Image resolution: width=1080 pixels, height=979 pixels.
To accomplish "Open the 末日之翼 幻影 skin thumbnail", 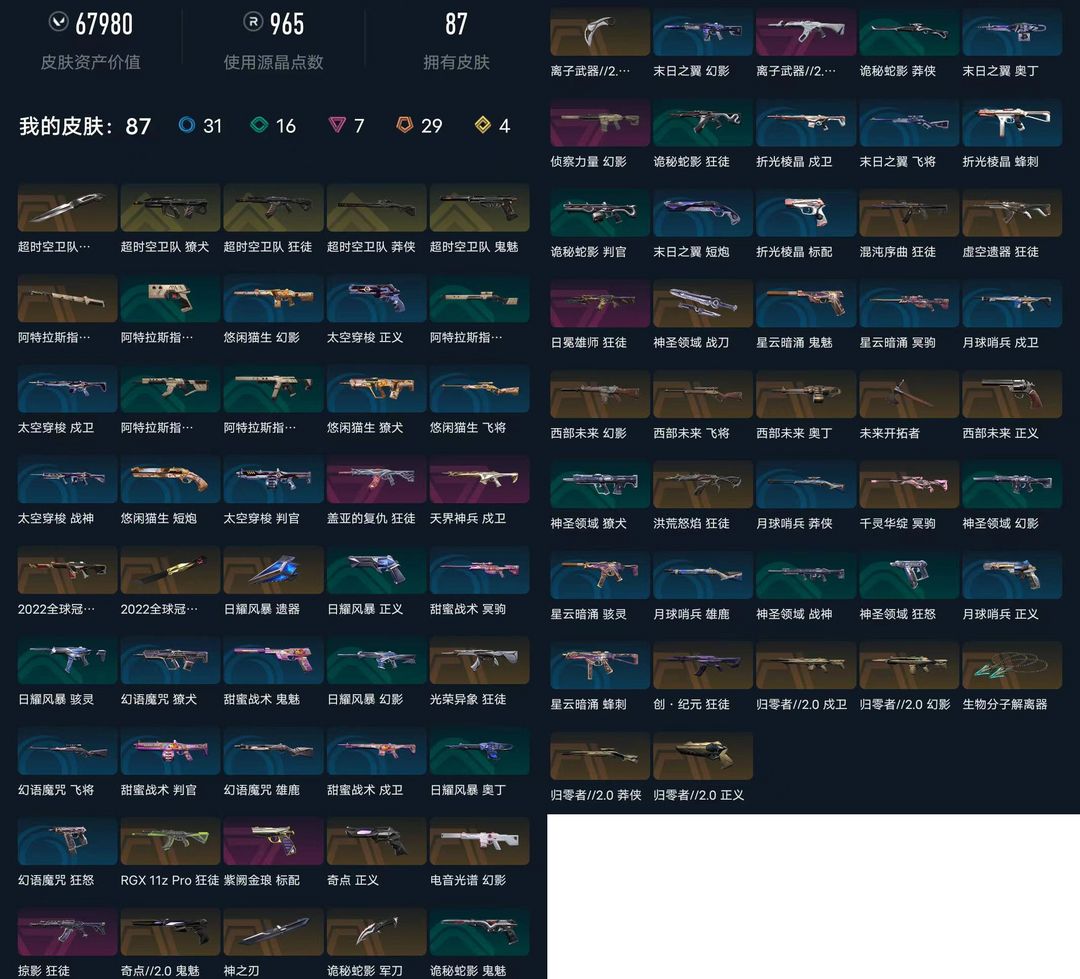I will tap(703, 32).
